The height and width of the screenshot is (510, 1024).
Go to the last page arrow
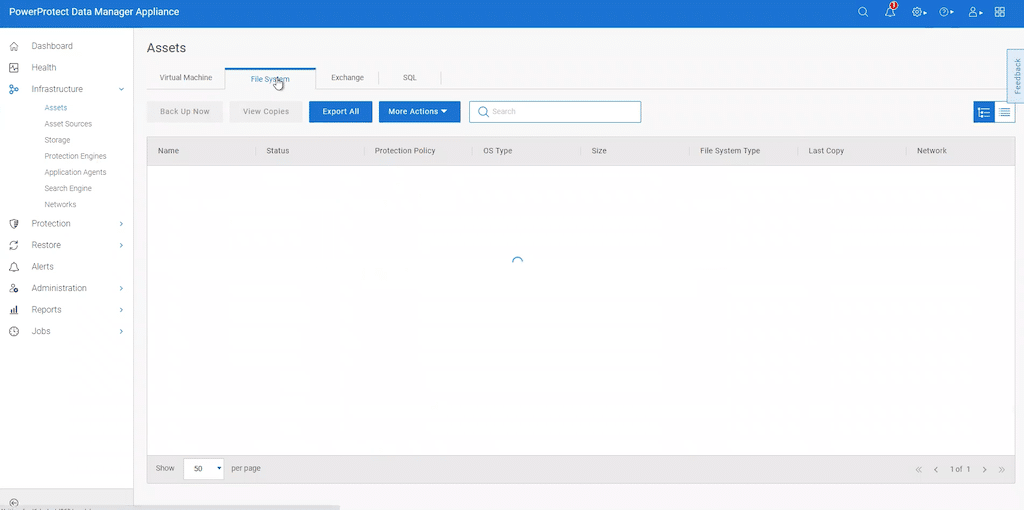tap(1002, 470)
